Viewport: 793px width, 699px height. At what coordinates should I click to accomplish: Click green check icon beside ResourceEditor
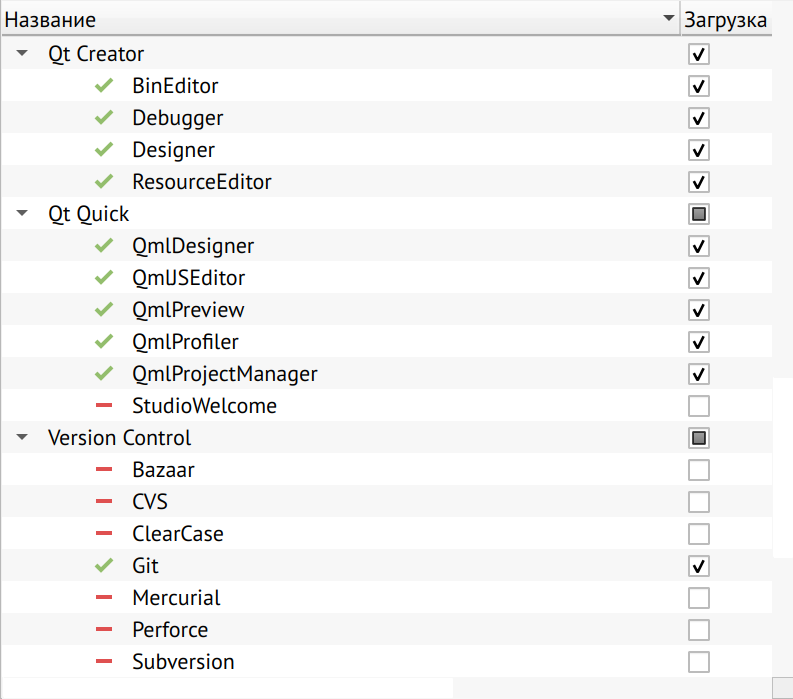coord(104,181)
